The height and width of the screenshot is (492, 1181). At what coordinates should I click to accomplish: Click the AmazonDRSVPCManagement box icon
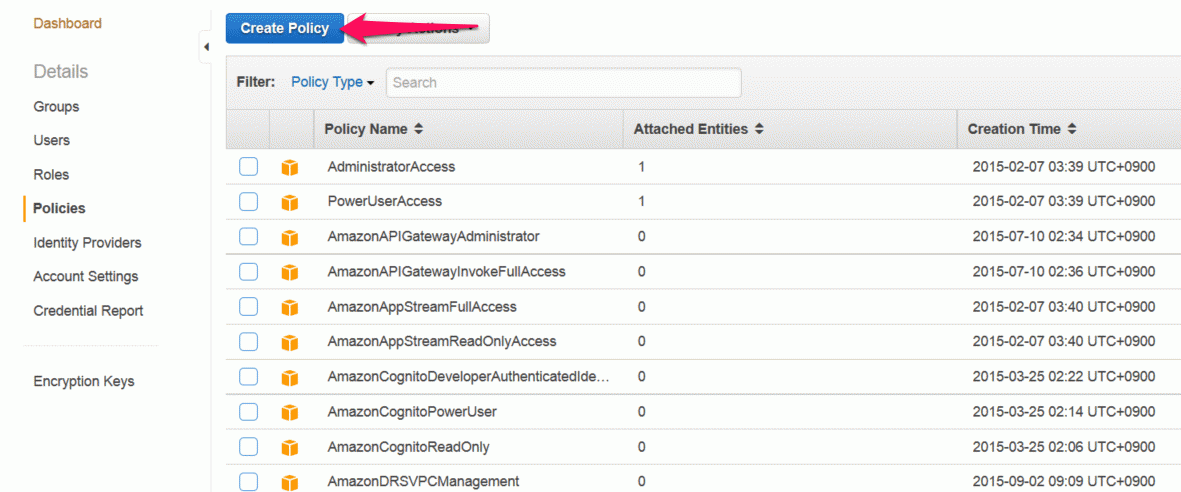coord(290,481)
